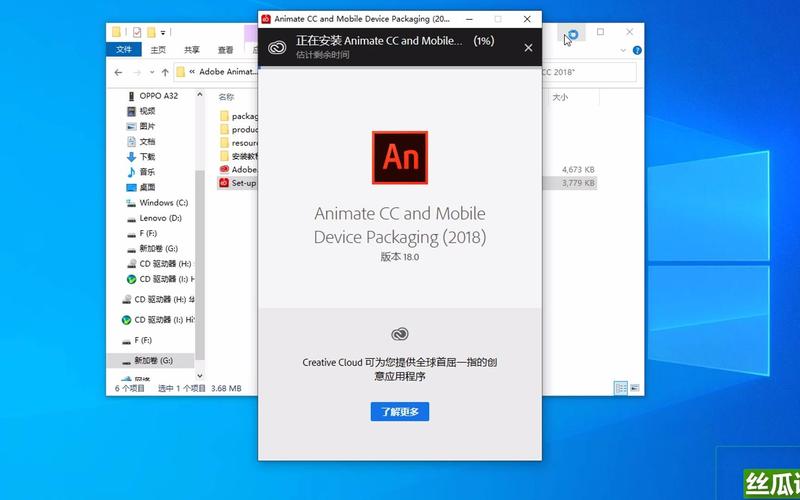Click quick access properties checkmark icon
Screen dimensions: 800x500
(137, 32)
